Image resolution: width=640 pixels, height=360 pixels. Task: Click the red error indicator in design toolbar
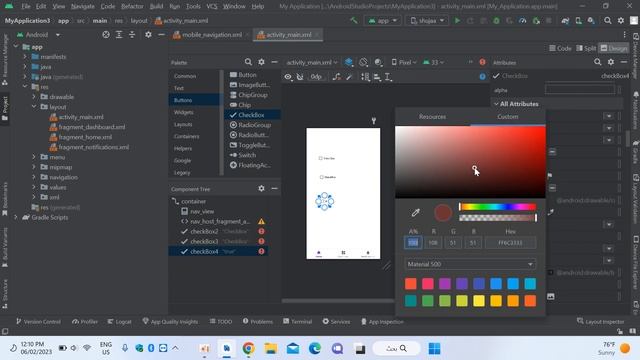click(482, 62)
